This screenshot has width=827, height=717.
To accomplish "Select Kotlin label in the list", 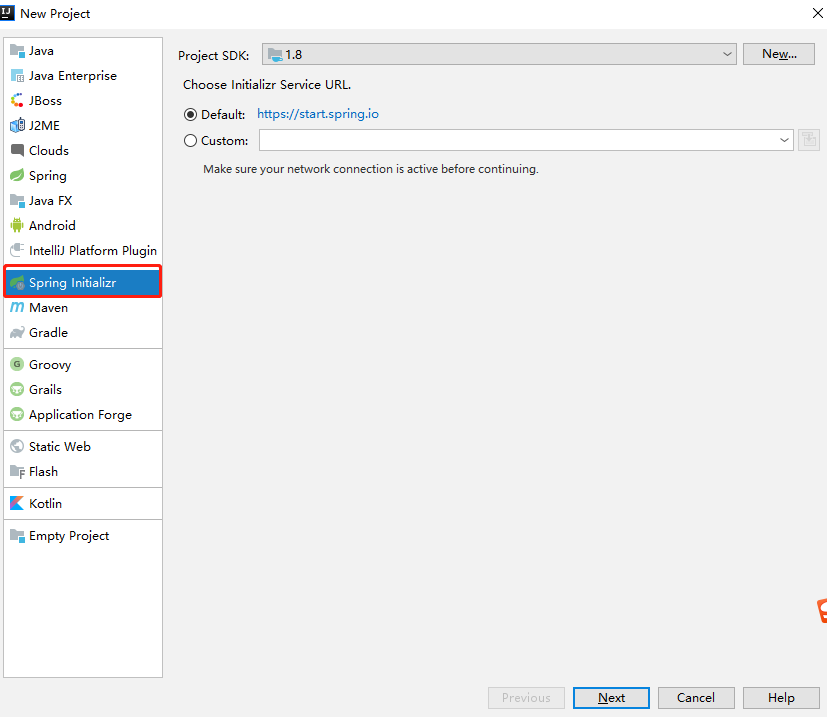I will [45, 503].
